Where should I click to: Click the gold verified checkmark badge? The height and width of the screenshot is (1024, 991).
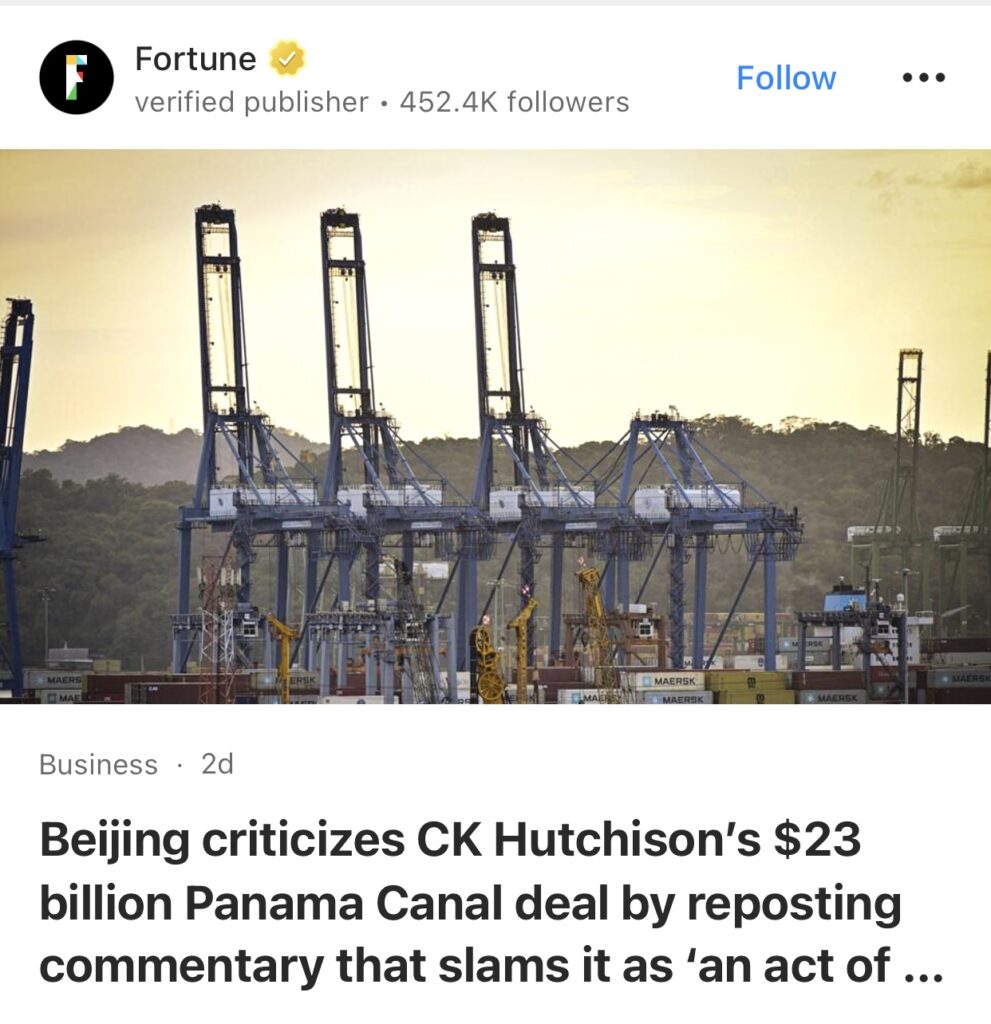(285, 59)
